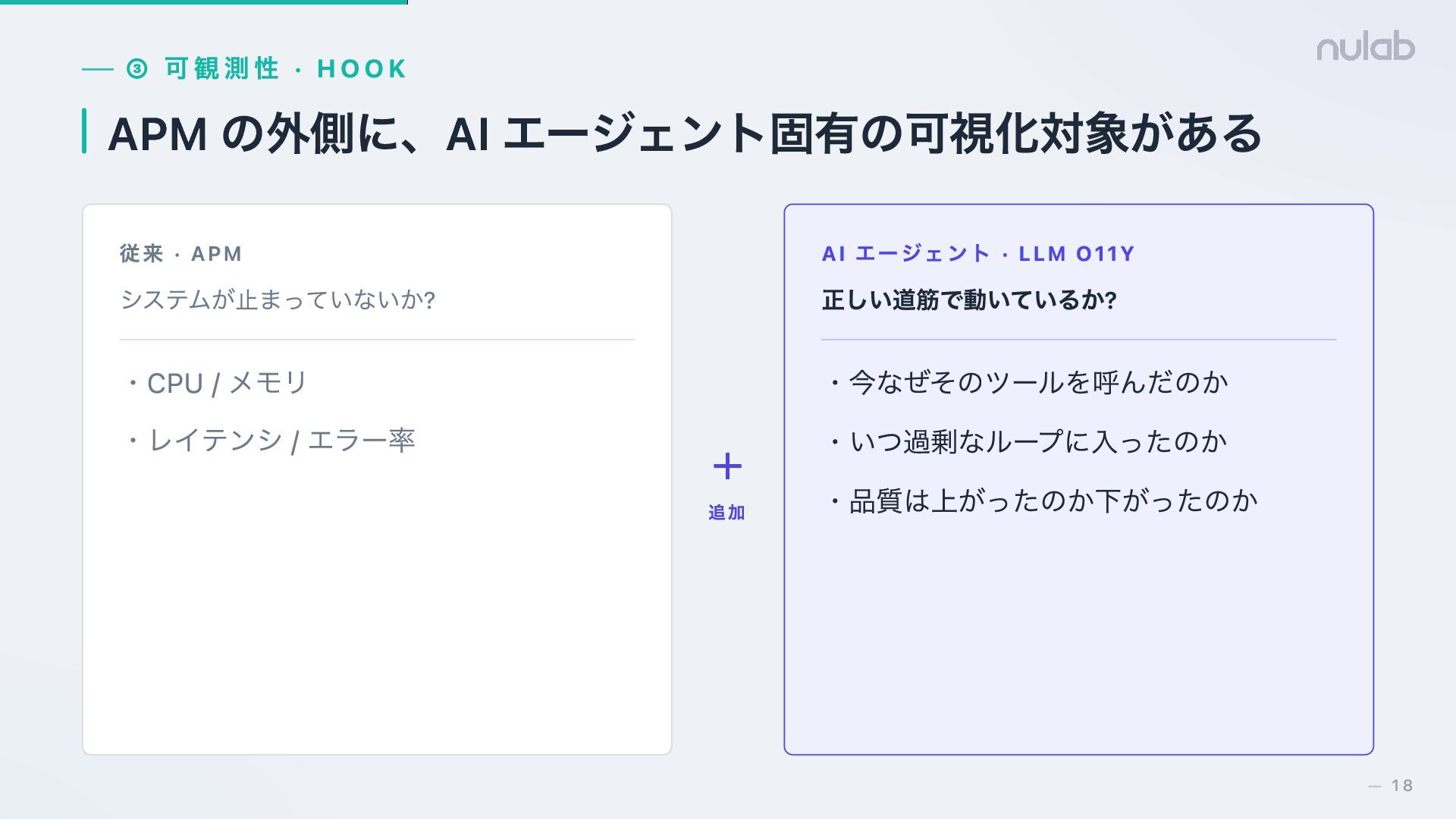The width and height of the screenshot is (1456, 819).
Task: Select the AI エージェント · LLM O11Y heading
Action: tap(977, 253)
